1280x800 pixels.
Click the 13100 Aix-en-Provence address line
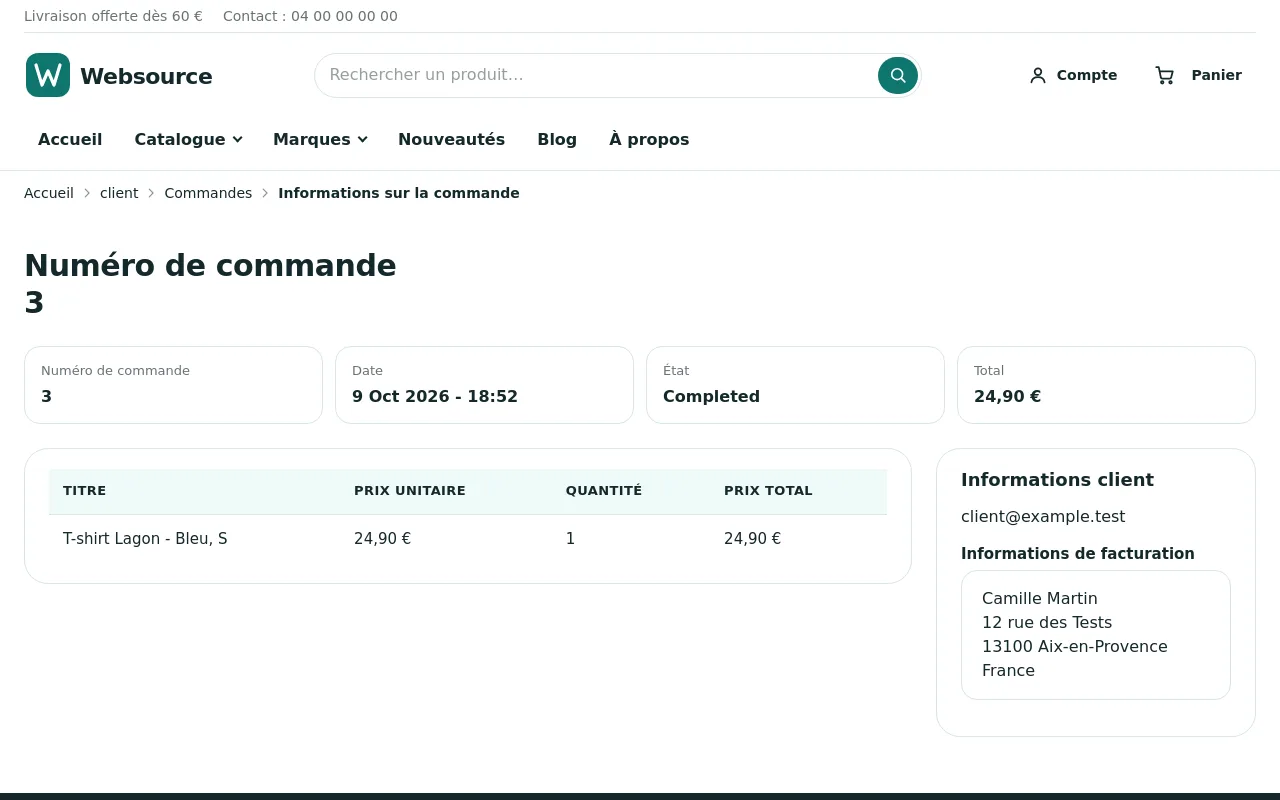[1075, 647]
